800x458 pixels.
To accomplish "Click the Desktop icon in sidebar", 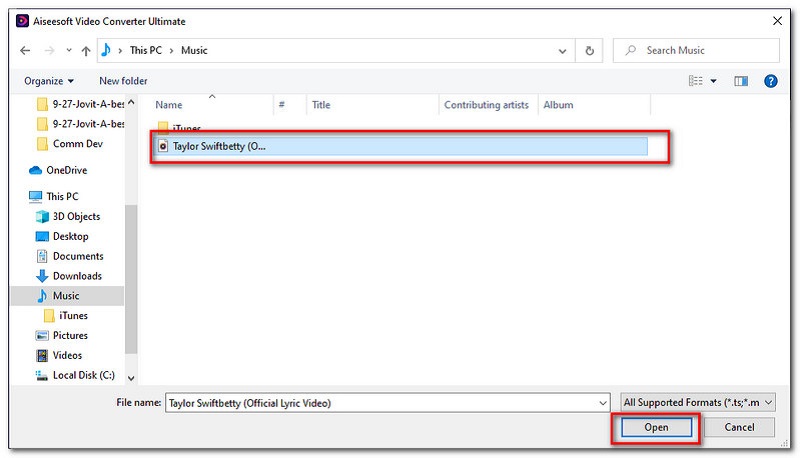I will pos(42,237).
